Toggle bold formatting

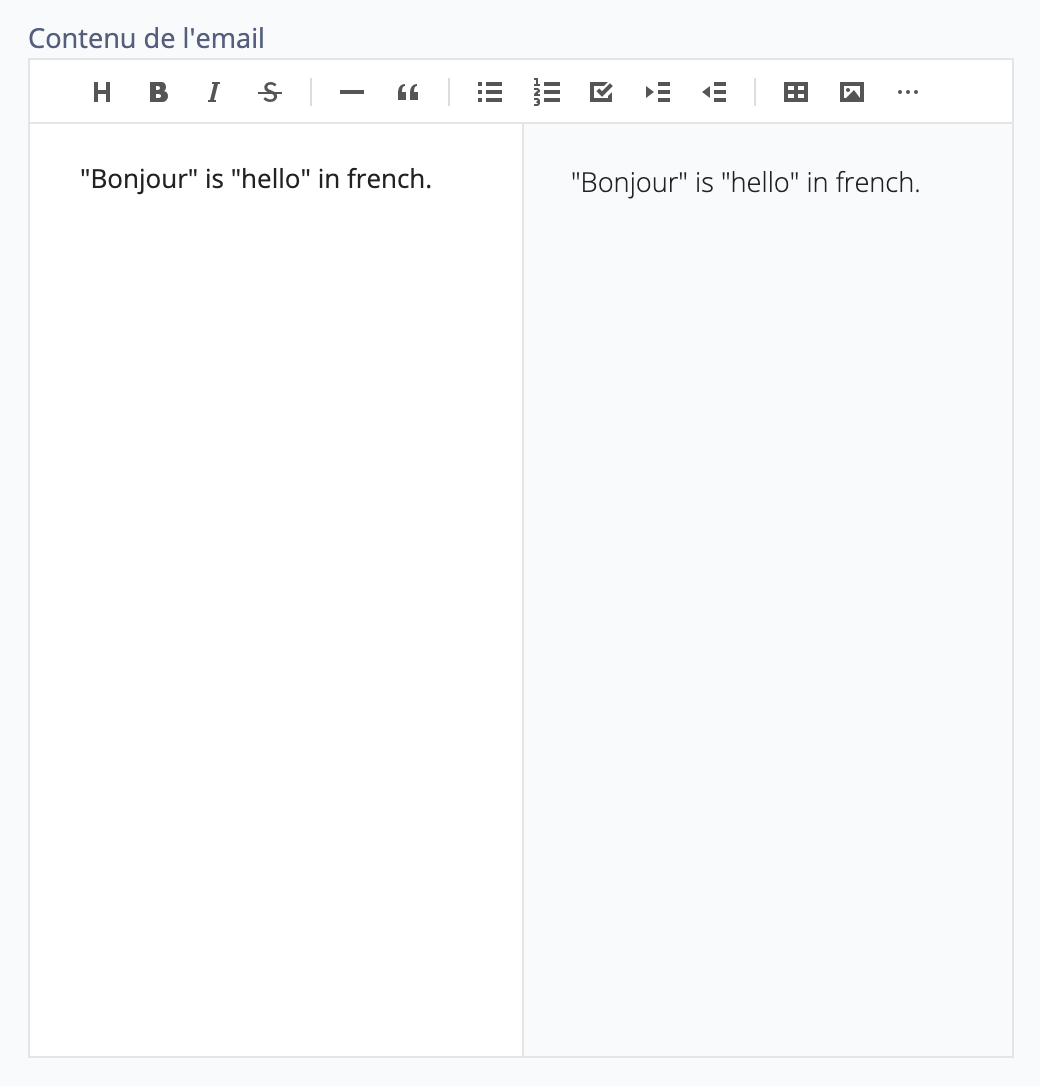158,91
